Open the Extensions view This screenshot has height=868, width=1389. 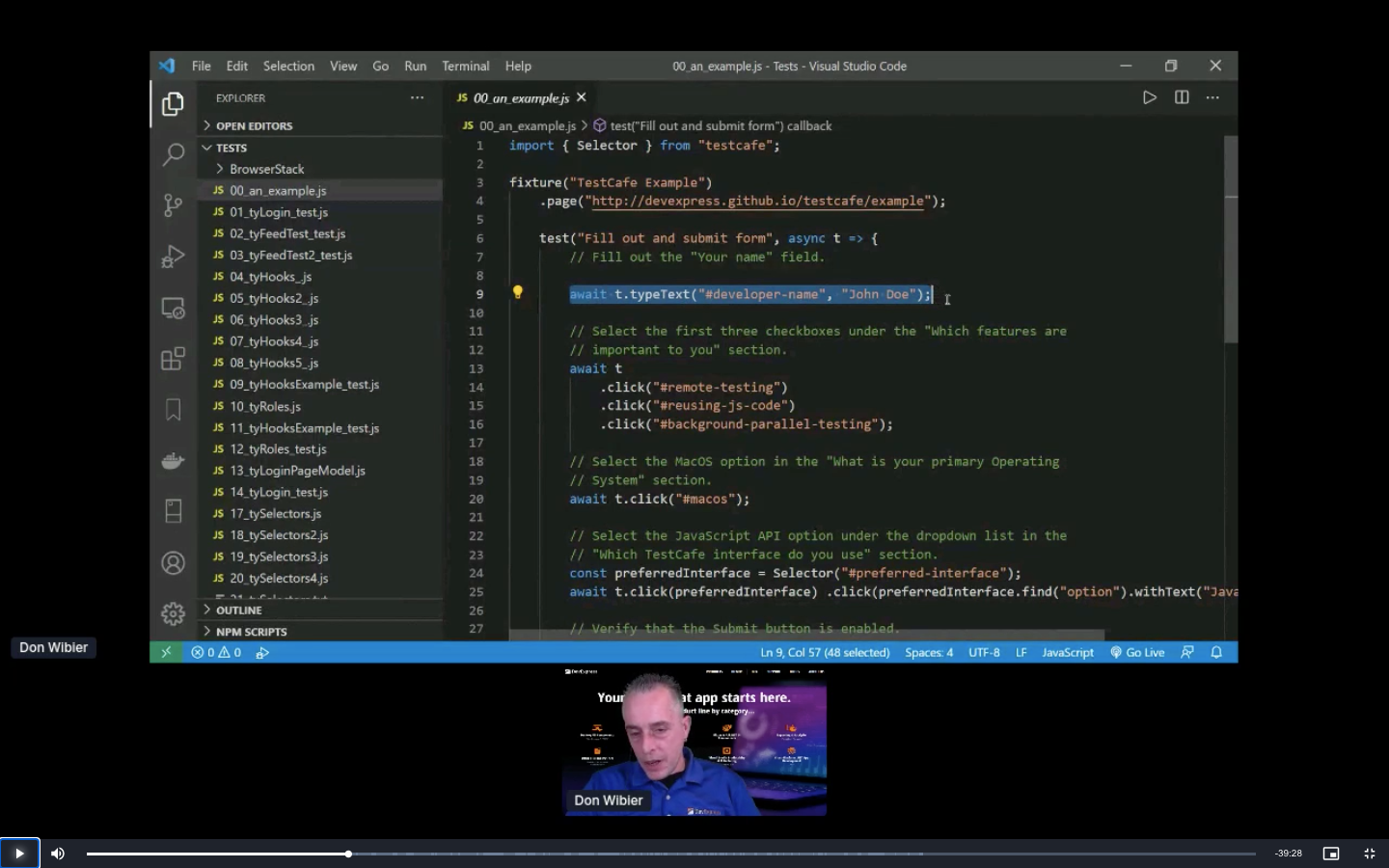[x=173, y=359]
